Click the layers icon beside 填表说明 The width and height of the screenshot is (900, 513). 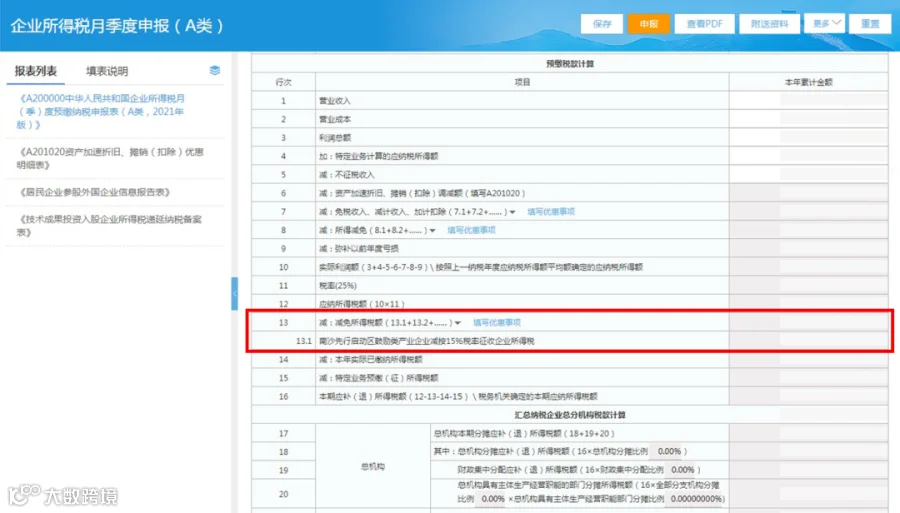pyautogui.click(x=215, y=71)
